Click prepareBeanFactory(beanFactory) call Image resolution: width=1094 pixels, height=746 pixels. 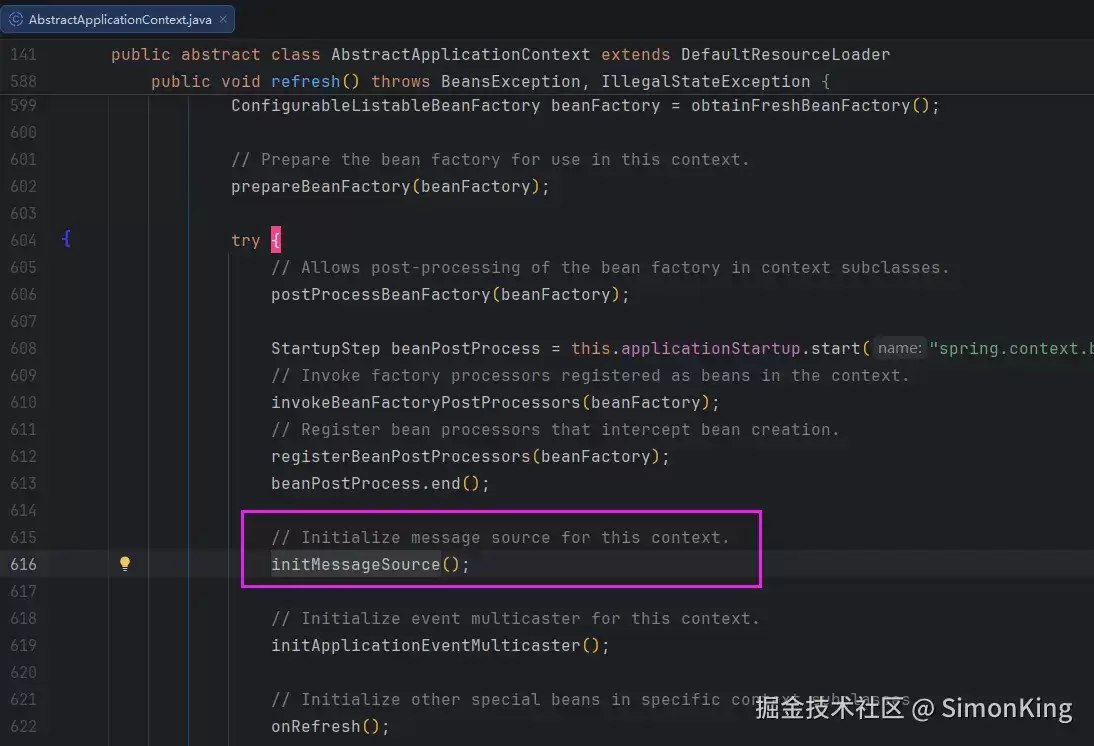point(386,187)
